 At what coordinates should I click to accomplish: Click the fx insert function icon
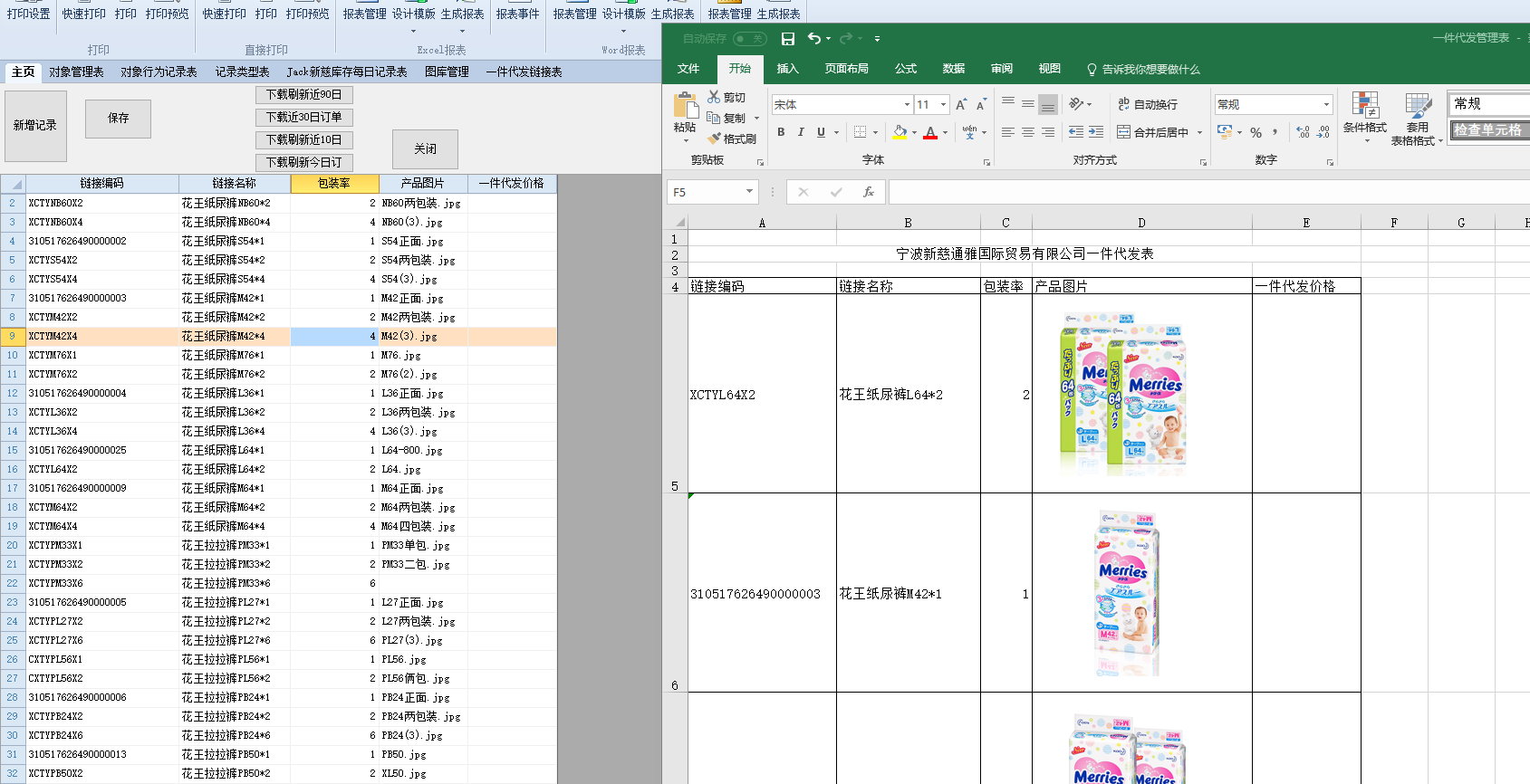pyautogui.click(x=869, y=192)
